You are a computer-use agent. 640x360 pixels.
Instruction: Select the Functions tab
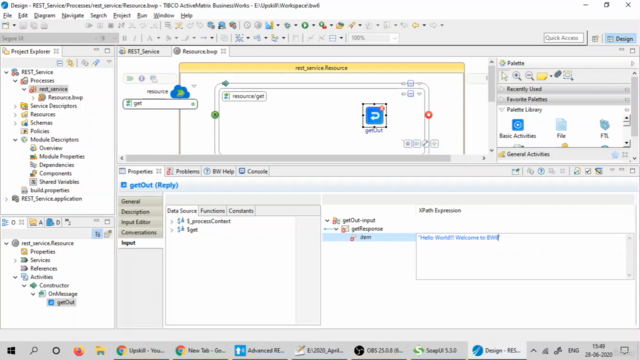[x=212, y=211]
